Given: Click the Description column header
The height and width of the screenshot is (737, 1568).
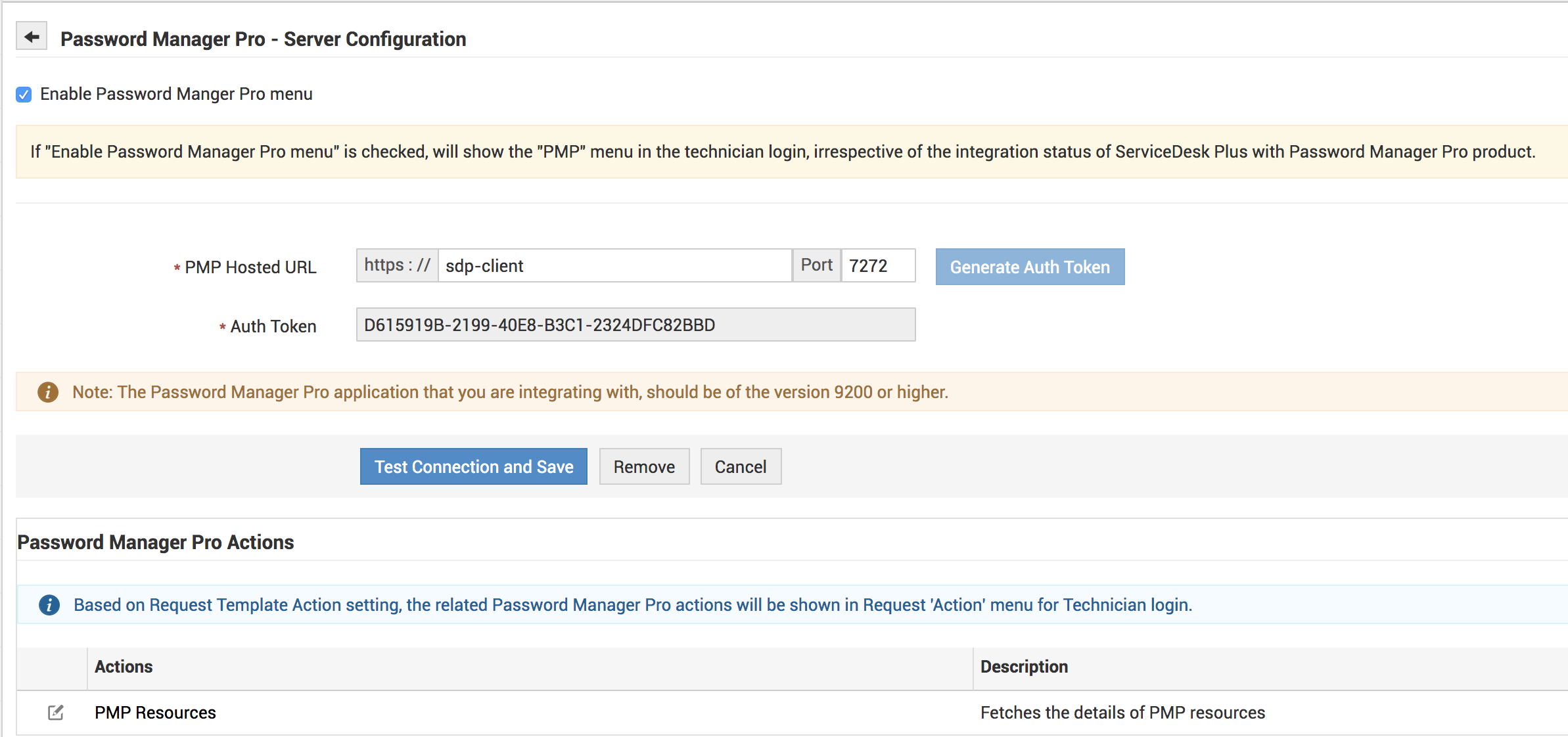Looking at the screenshot, I should (x=1024, y=667).
